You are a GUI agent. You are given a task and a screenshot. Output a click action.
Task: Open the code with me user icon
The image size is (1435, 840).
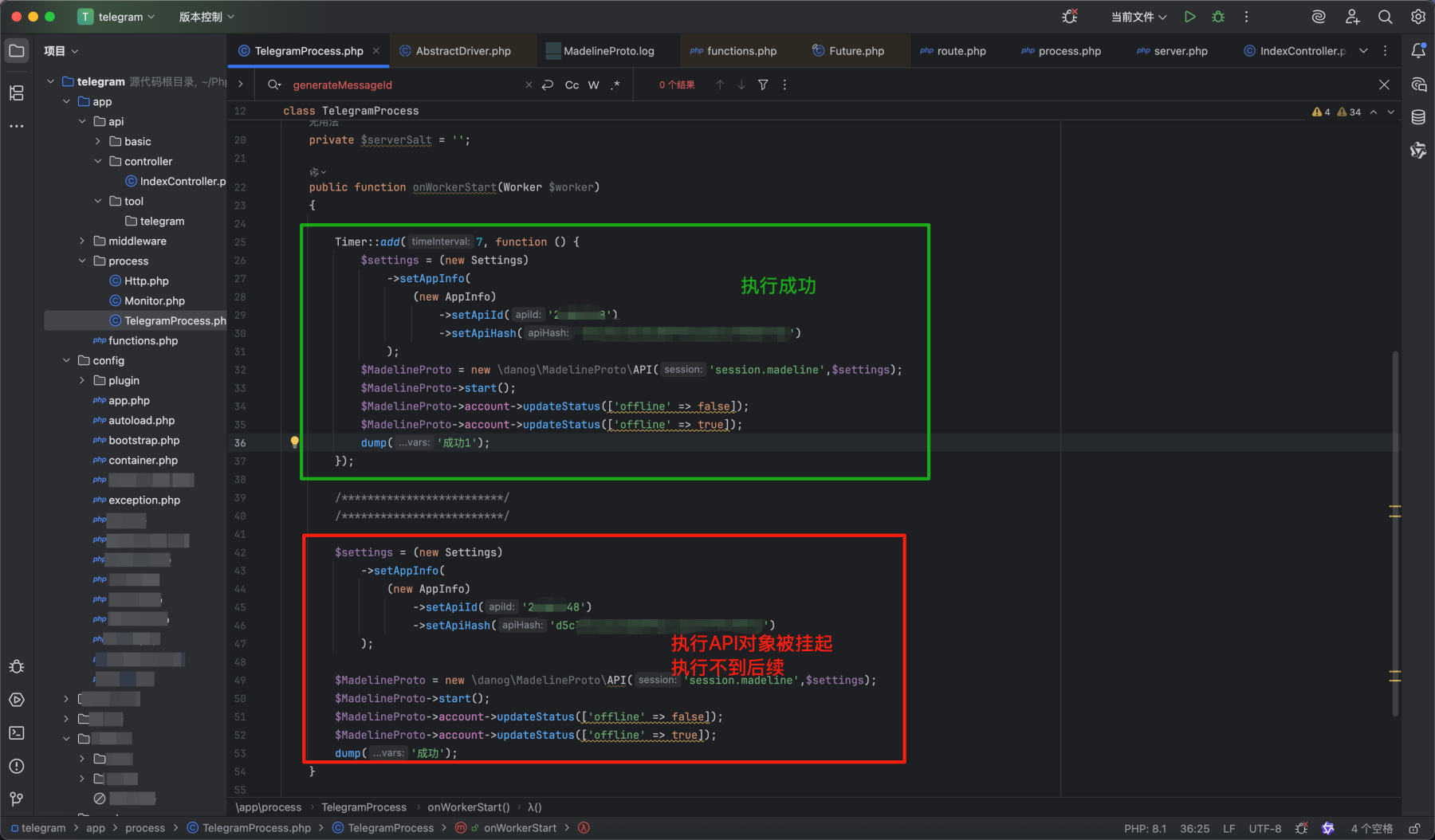[1353, 17]
